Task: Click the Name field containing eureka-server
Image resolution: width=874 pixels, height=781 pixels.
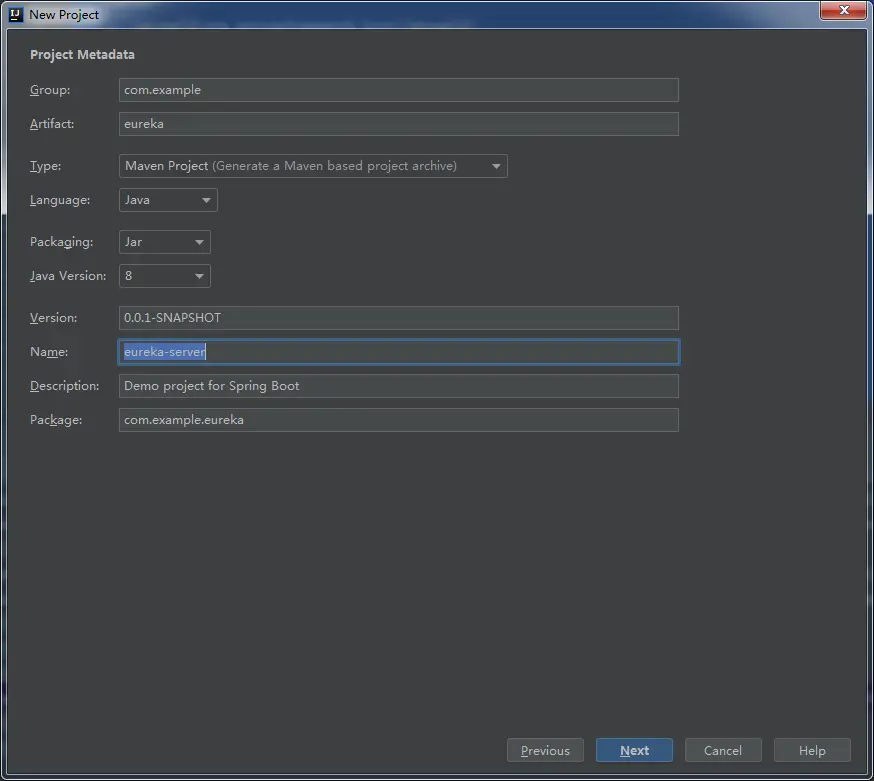Action: pyautogui.click(x=399, y=352)
